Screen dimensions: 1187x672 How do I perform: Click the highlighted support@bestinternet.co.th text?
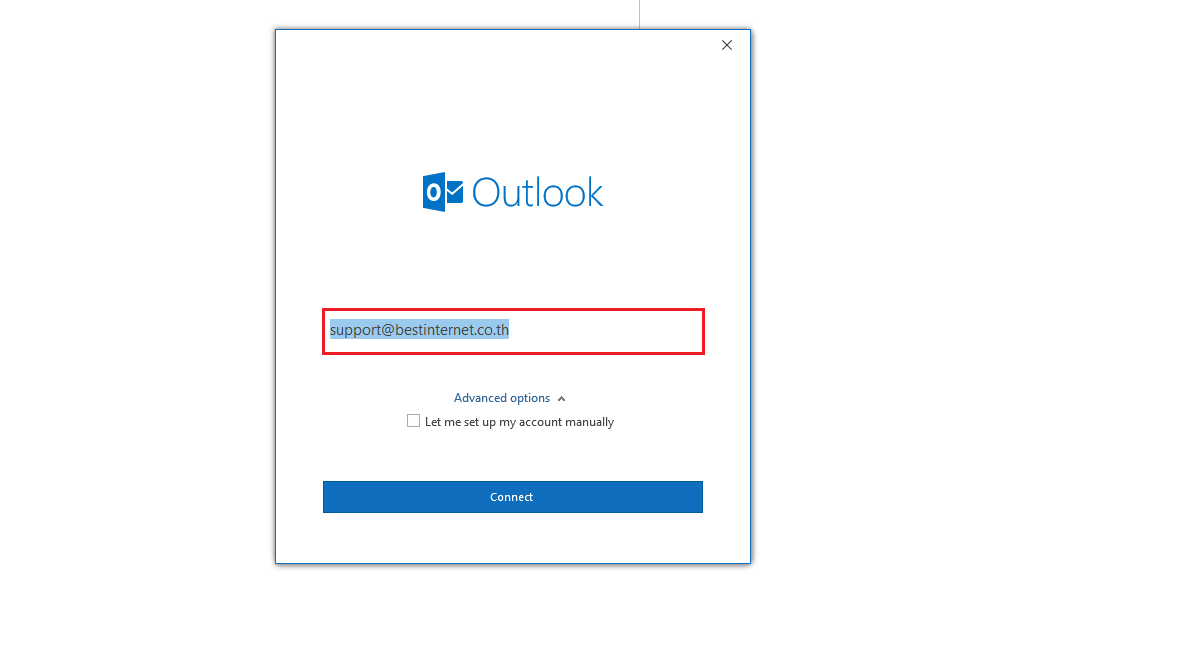coord(419,330)
